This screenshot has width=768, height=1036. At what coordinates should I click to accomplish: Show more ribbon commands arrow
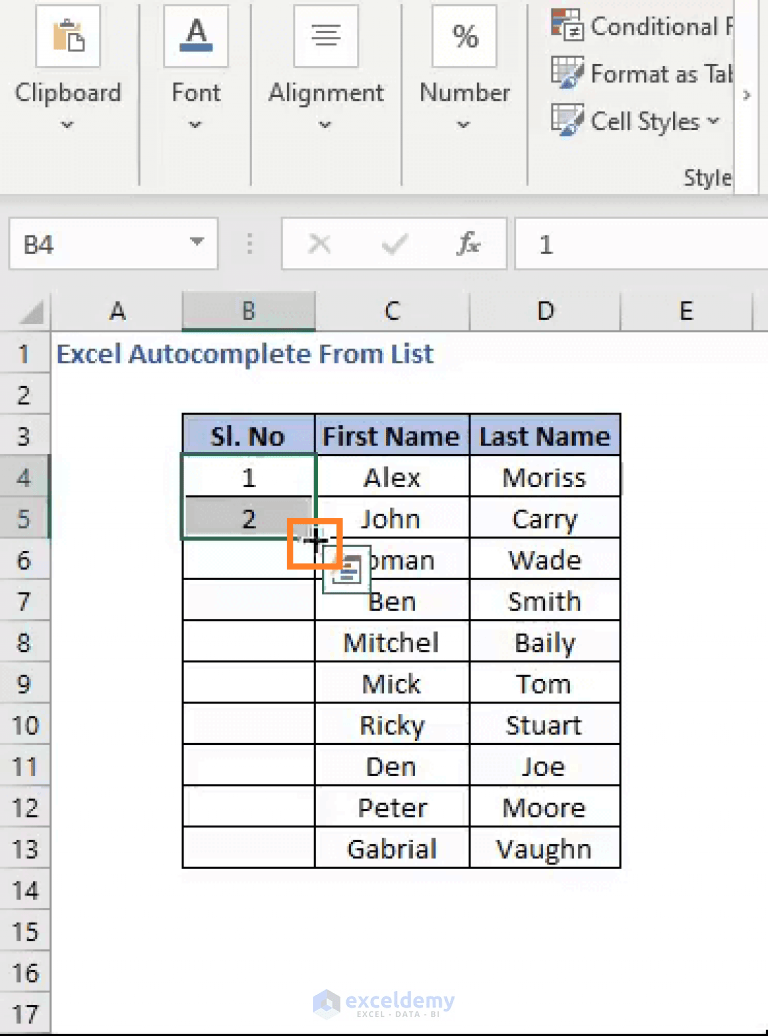(747, 95)
